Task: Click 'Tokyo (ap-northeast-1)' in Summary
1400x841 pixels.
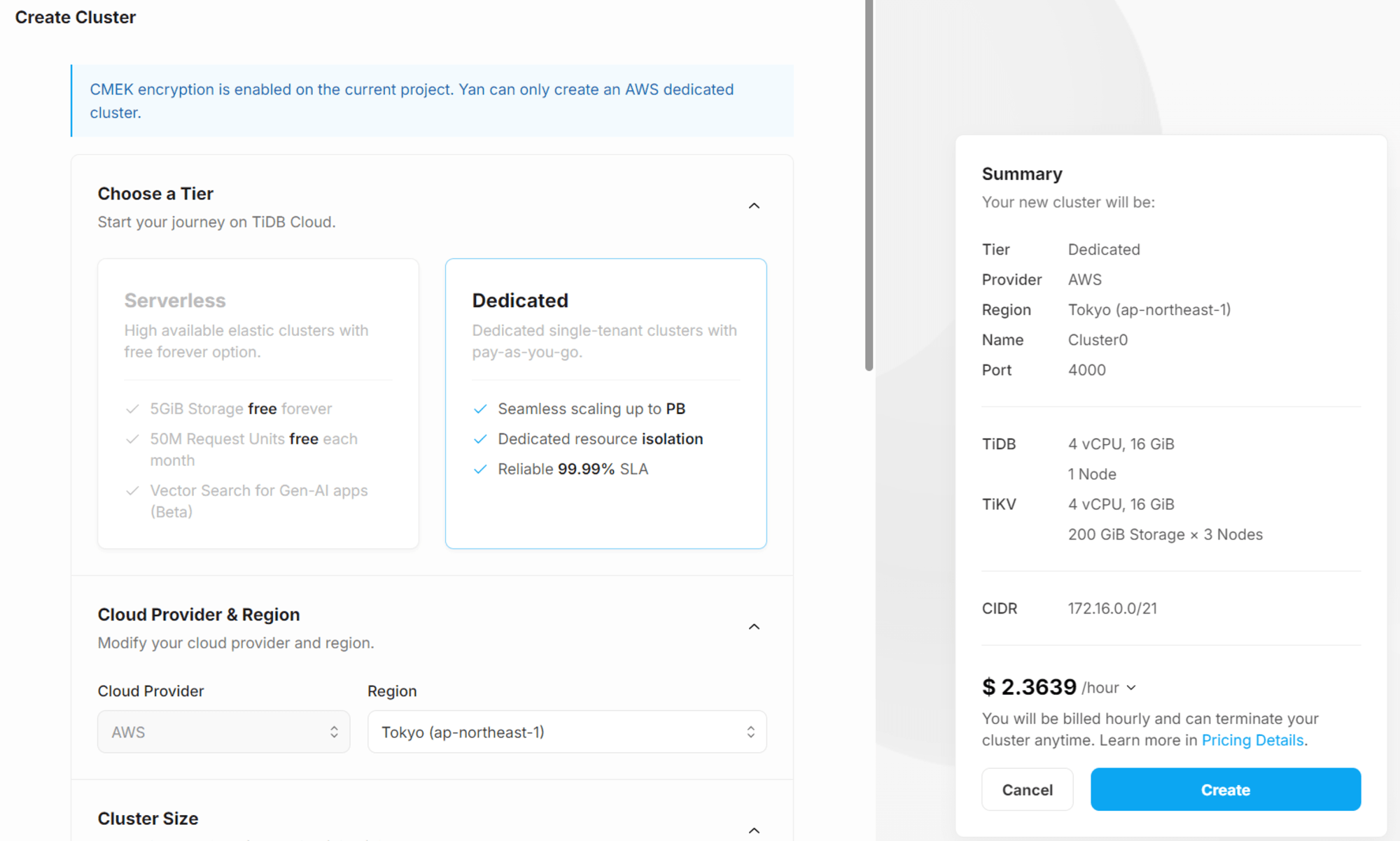Action: pos(1149,310)
